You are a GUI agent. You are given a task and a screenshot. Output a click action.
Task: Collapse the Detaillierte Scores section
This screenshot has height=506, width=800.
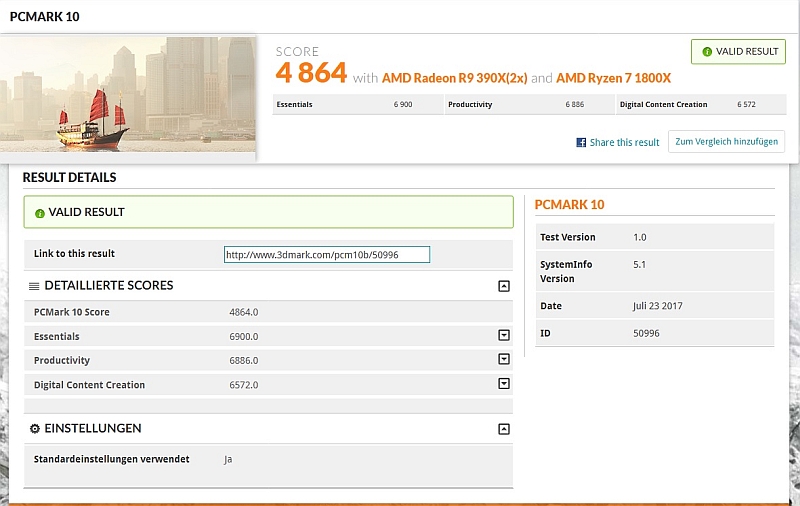pos(504,286)
